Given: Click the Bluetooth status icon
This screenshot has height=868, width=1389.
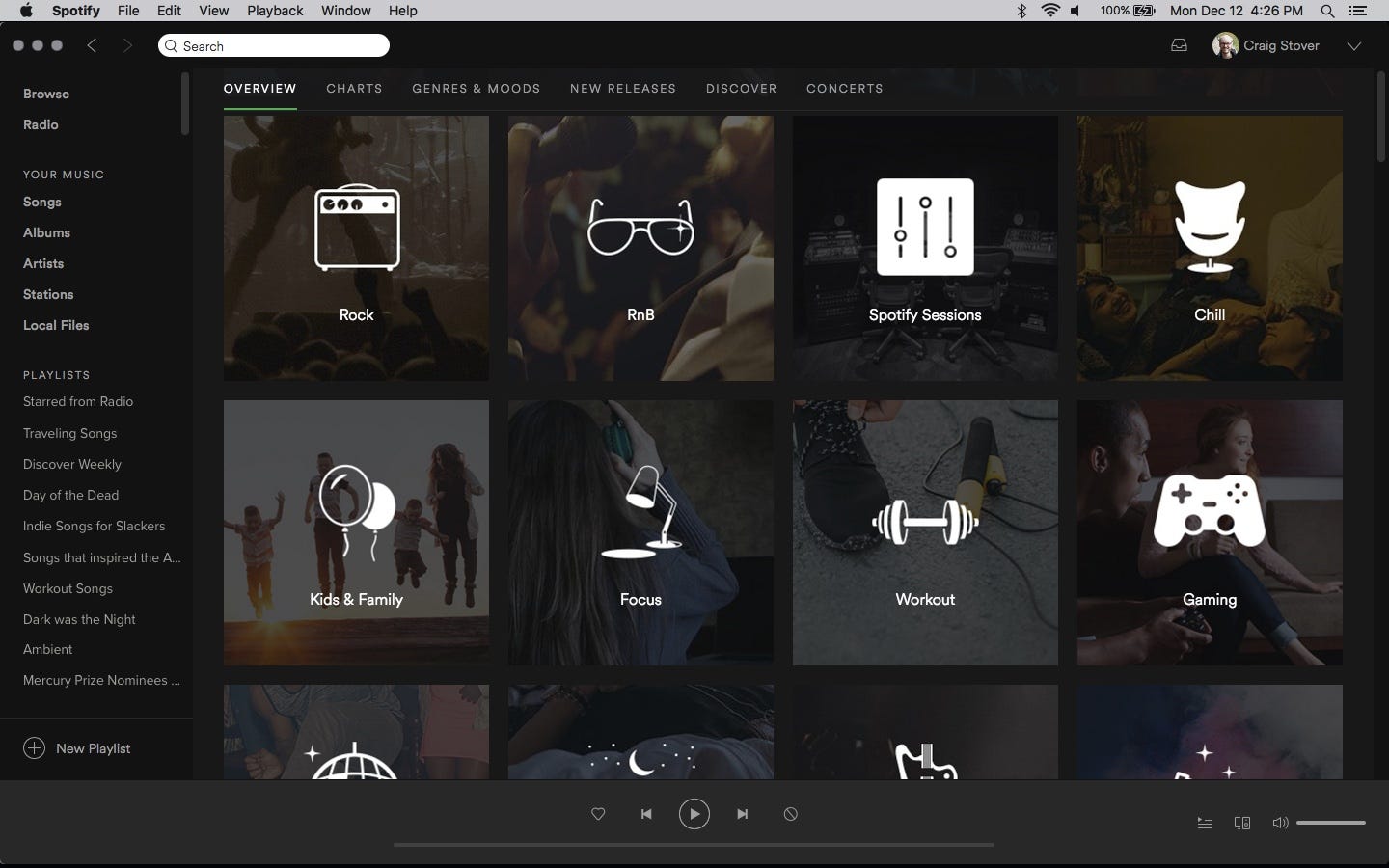Looking at the screenshot, I should pyautogui.click(x=1022, y=11).
